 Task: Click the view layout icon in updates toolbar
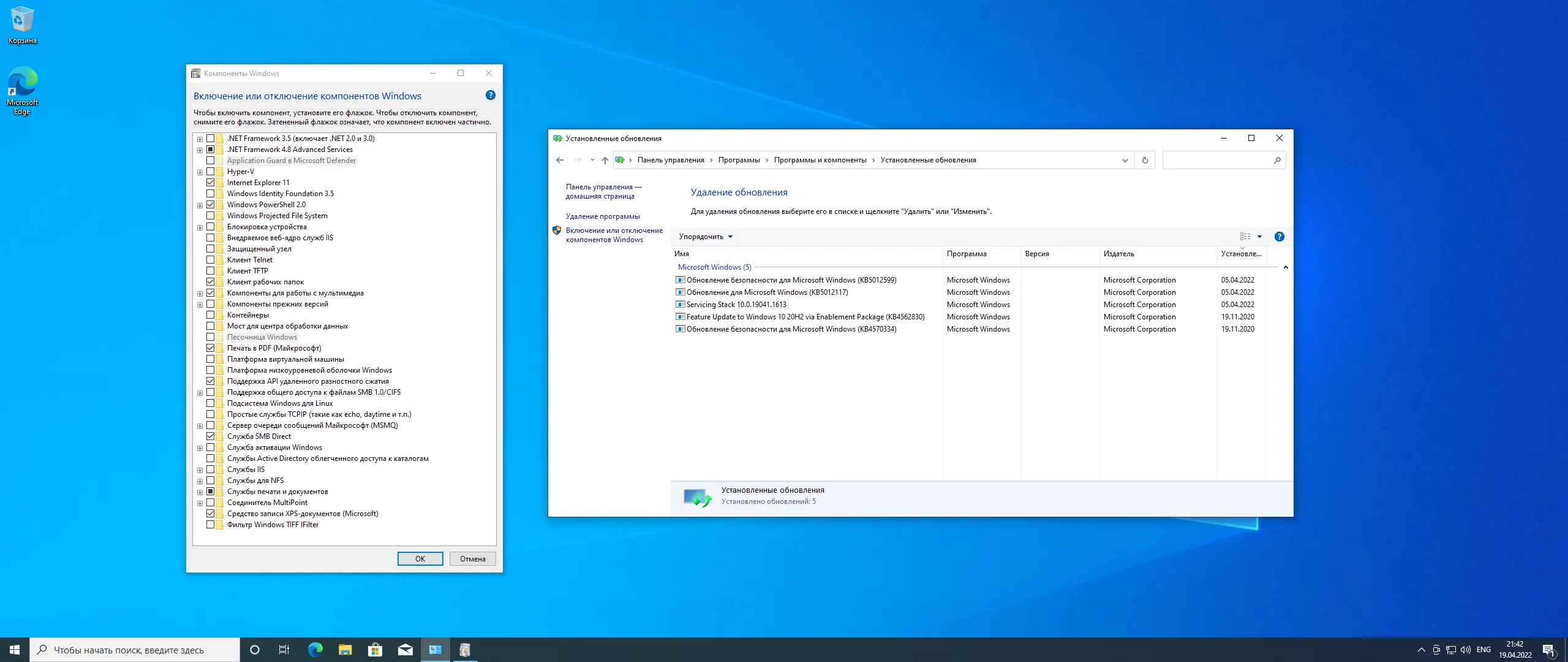[1245, 237]
